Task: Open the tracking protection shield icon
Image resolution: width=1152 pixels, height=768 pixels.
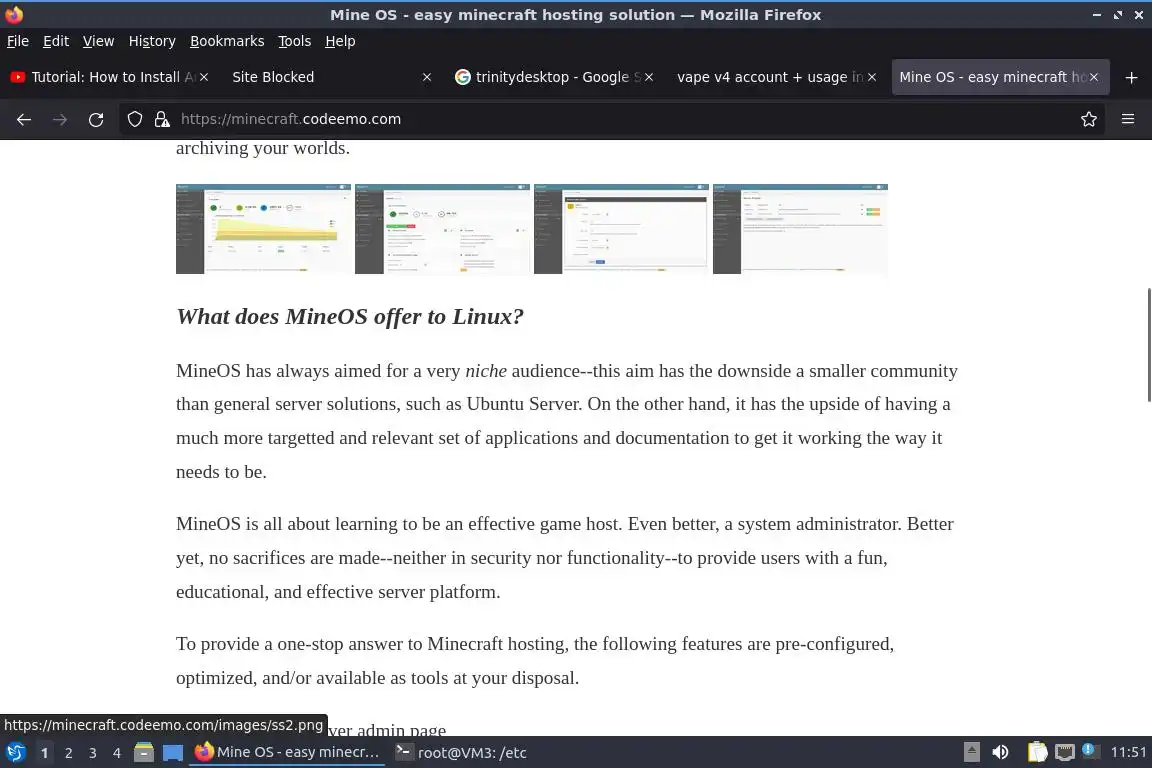Action: click(x=134, y=119)
